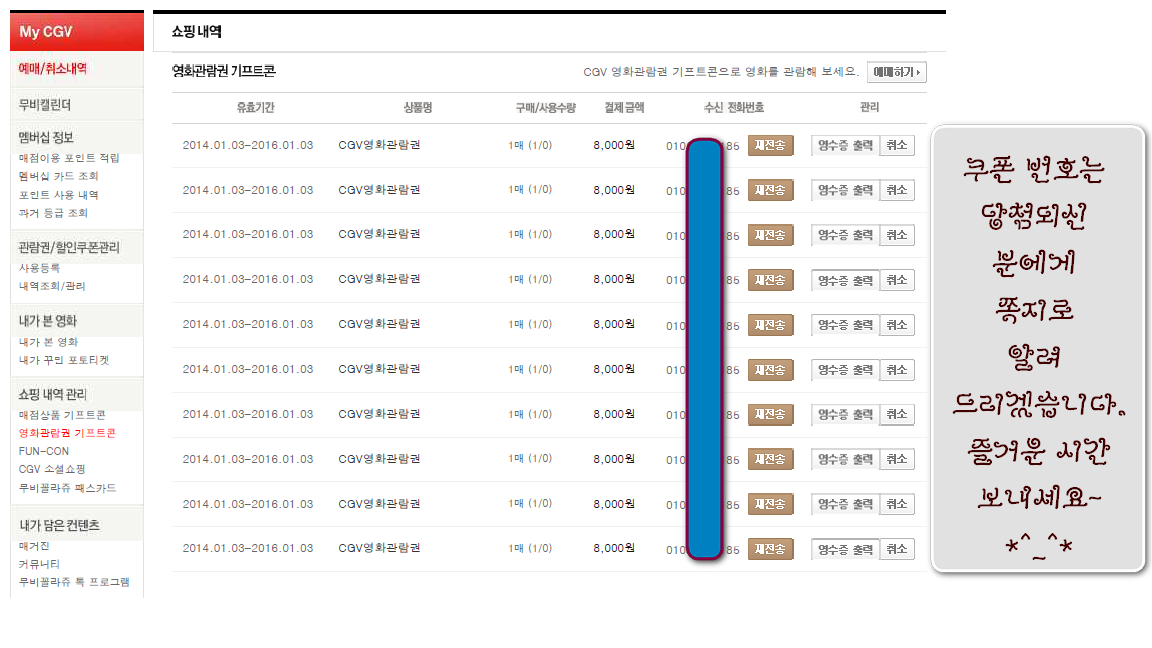This screenshot has width=1152, height=648.
Task: Open 무비캘린더 menu item
Action: (x=45, y=105)
